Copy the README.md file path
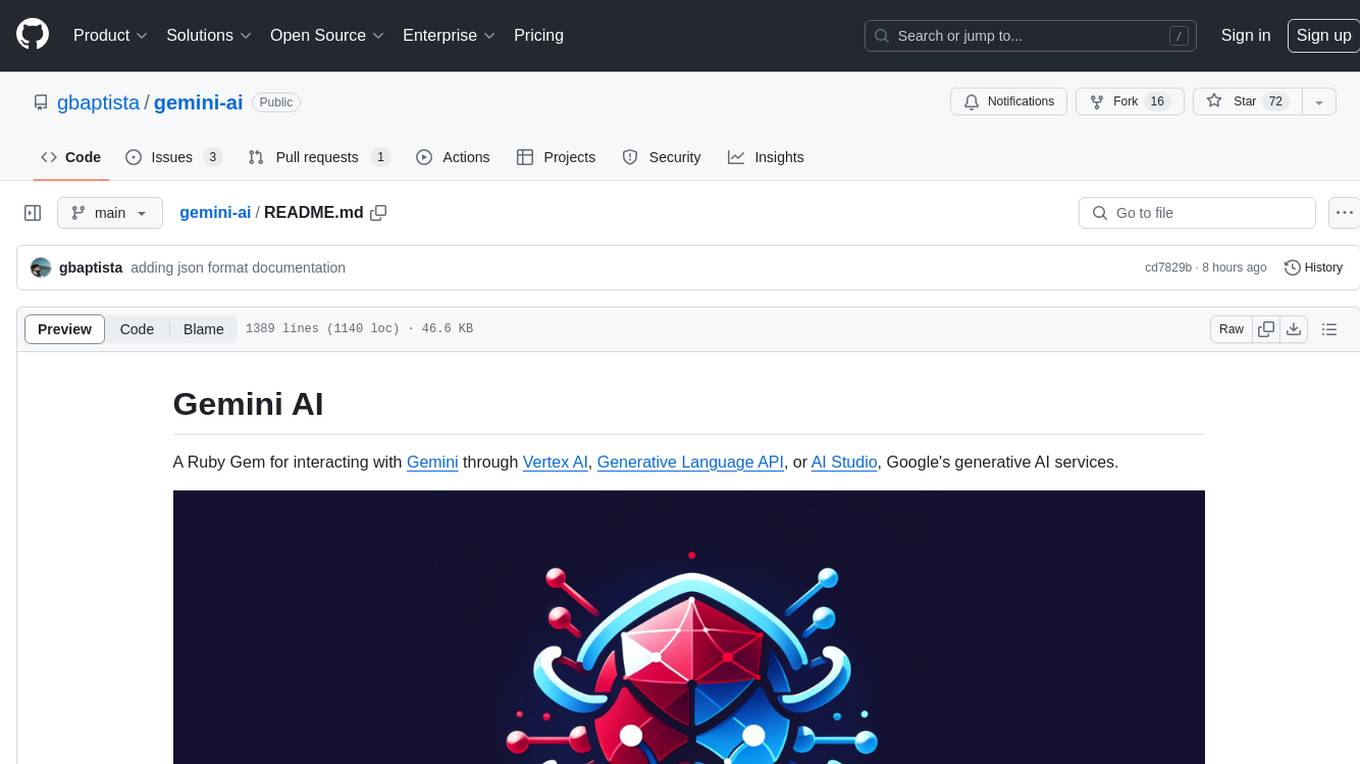The width and height of the screenshot is (1360, 764). click(x=378, y=213)
